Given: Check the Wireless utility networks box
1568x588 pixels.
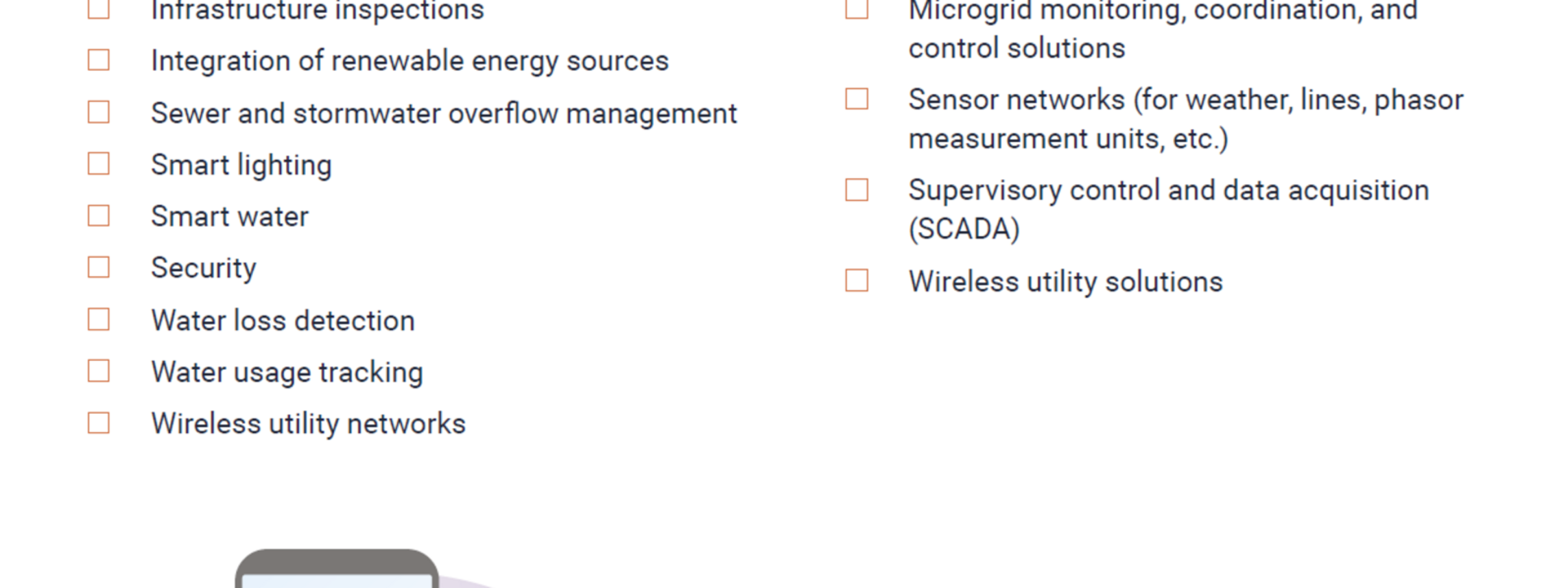Looking at the screenshot, I should (99, 423).
